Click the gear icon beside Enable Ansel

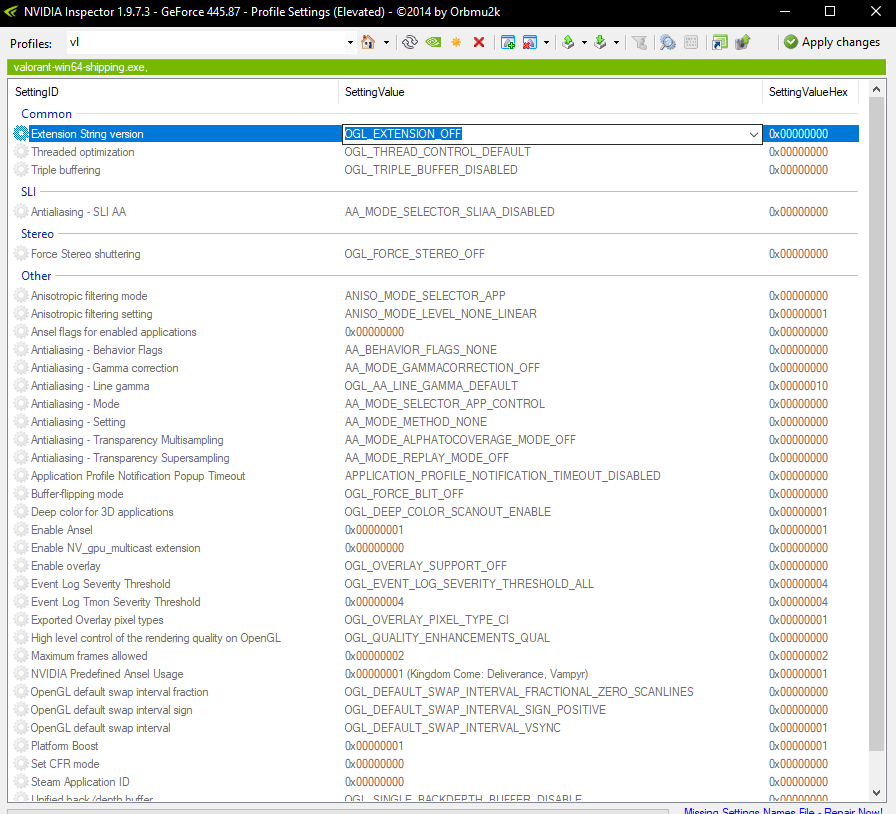click(21, 530)
